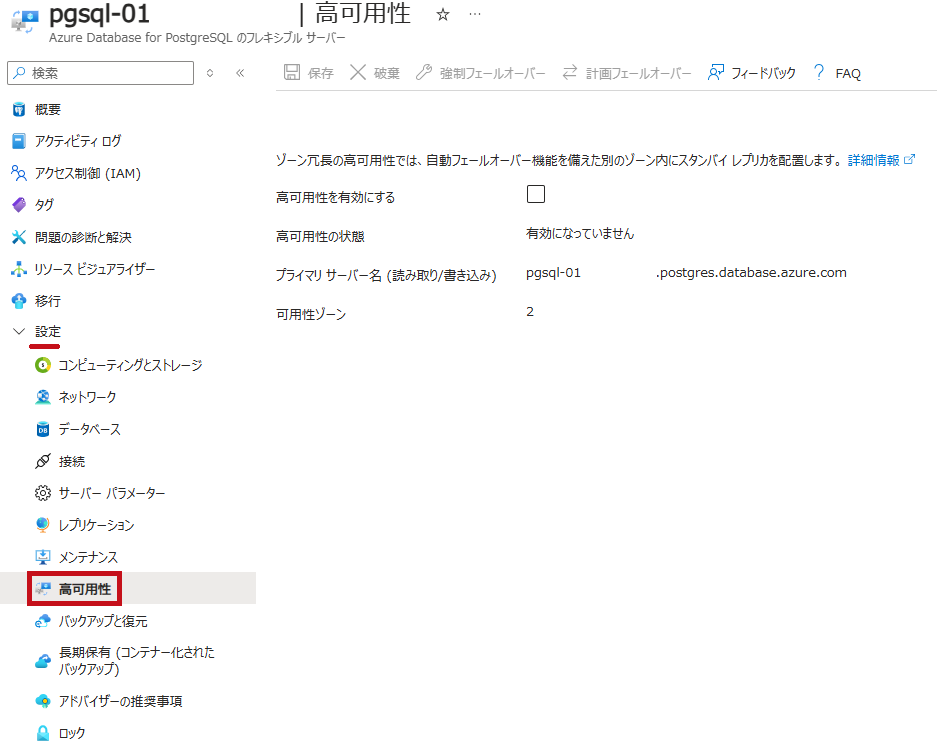Click the PostgreSQL server resource icon
Image resolution: width=937 pixels, height=744 pixels.
pyautogui.click(x=25, y=22)
